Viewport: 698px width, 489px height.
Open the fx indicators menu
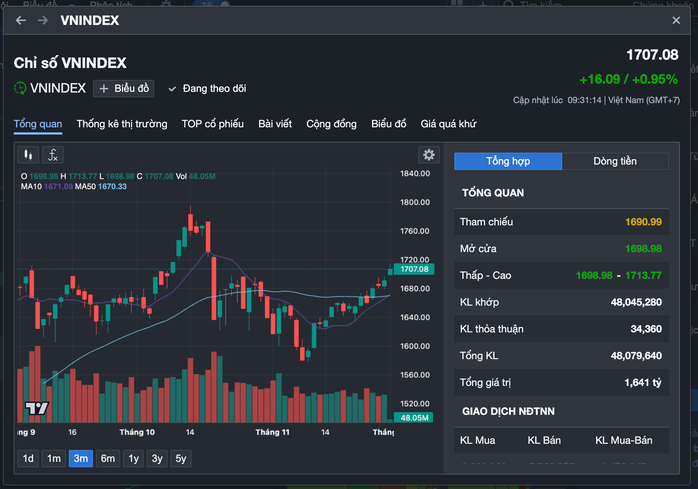pyautogui.click(x=53, y=155)
